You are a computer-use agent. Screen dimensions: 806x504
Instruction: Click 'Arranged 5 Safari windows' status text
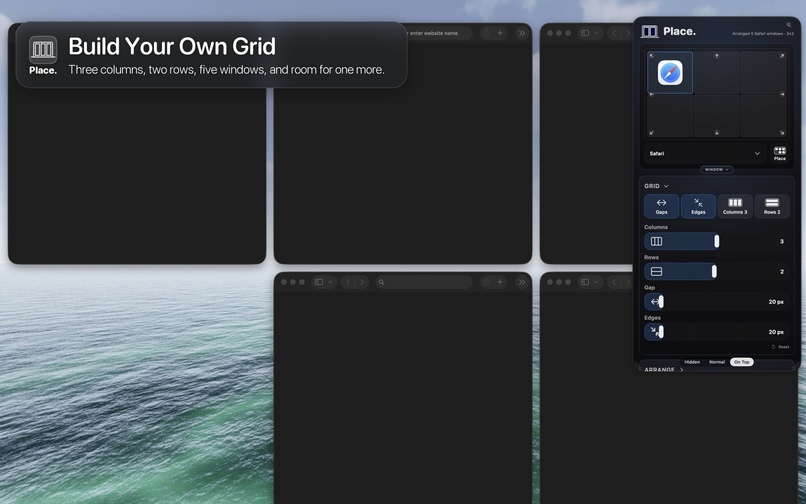(x=763, y=34)
